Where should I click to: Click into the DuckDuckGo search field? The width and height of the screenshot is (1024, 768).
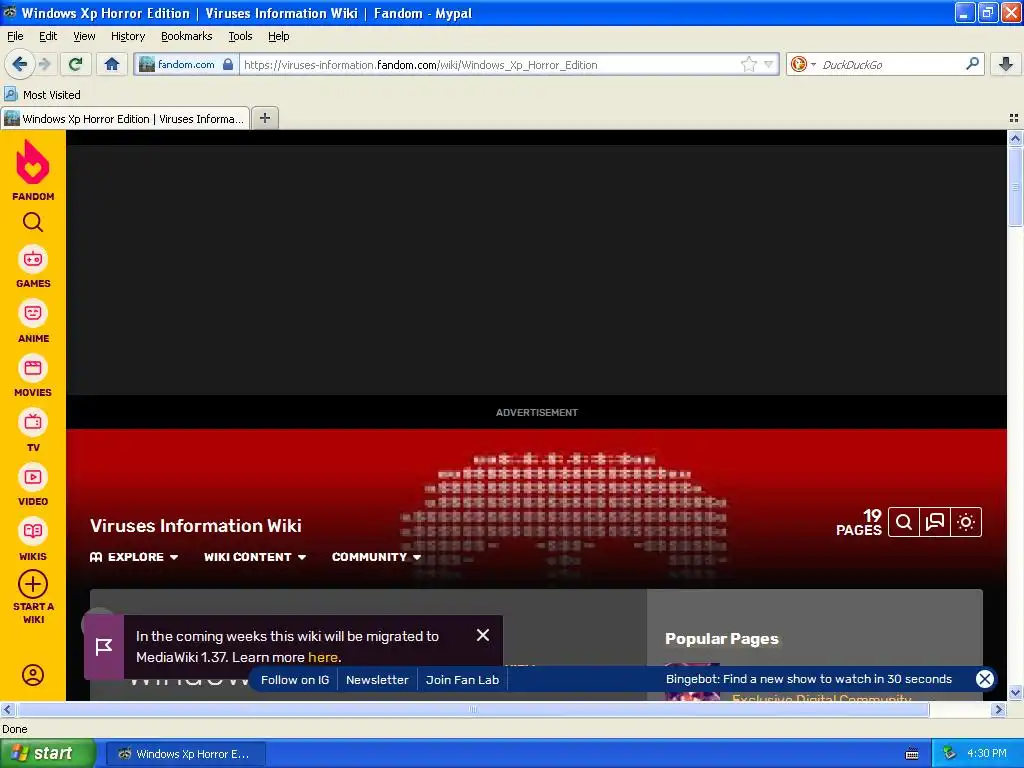pyautogui.click(x=891, y=64)
